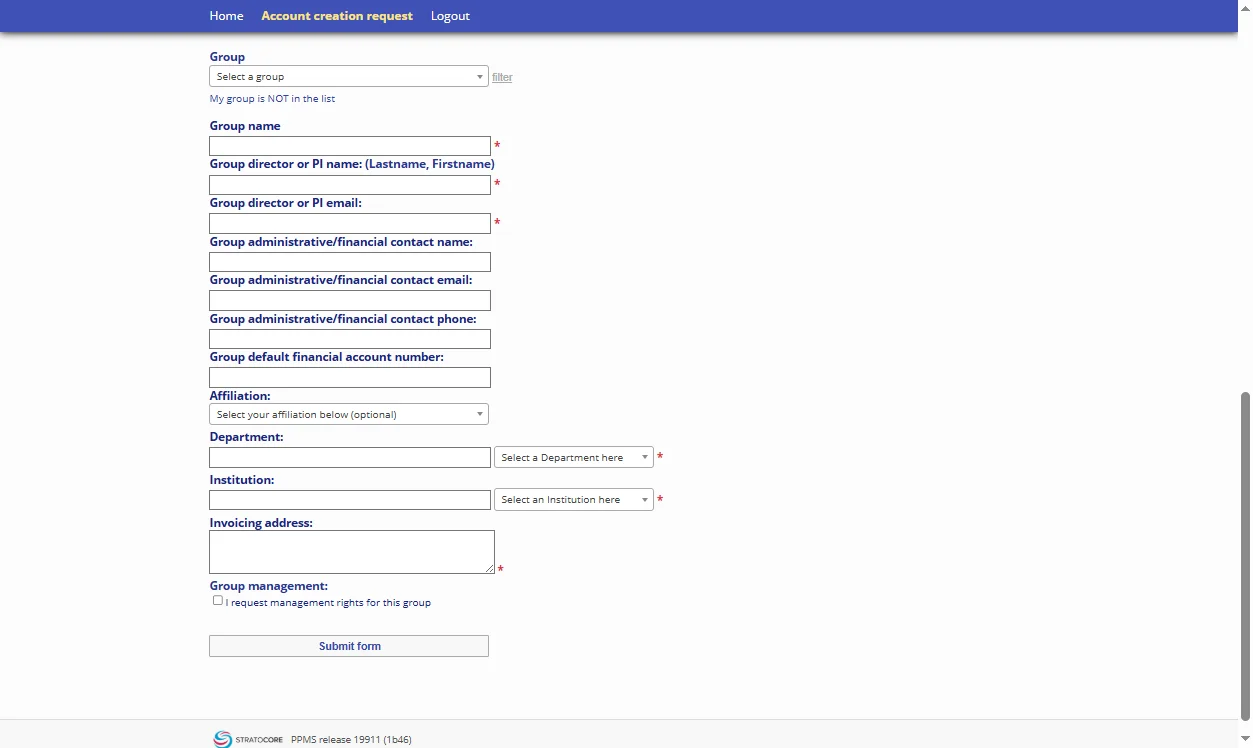The height and width of the screenshot is (748, 1253).
Task: Open Account creation request menu item
Action: (x=337, y=16)
